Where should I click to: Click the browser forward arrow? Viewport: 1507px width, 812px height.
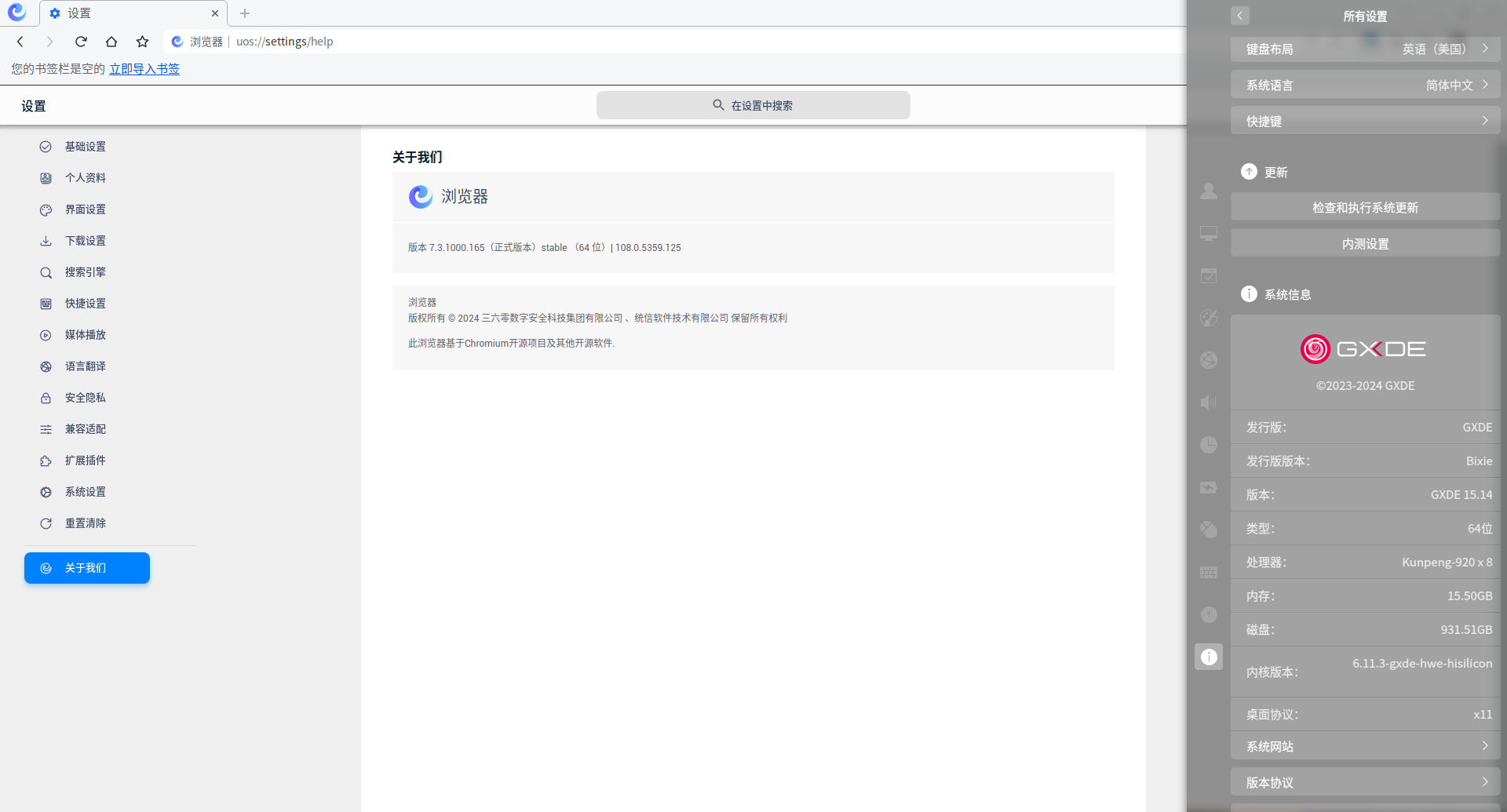(x=49, y=42)
